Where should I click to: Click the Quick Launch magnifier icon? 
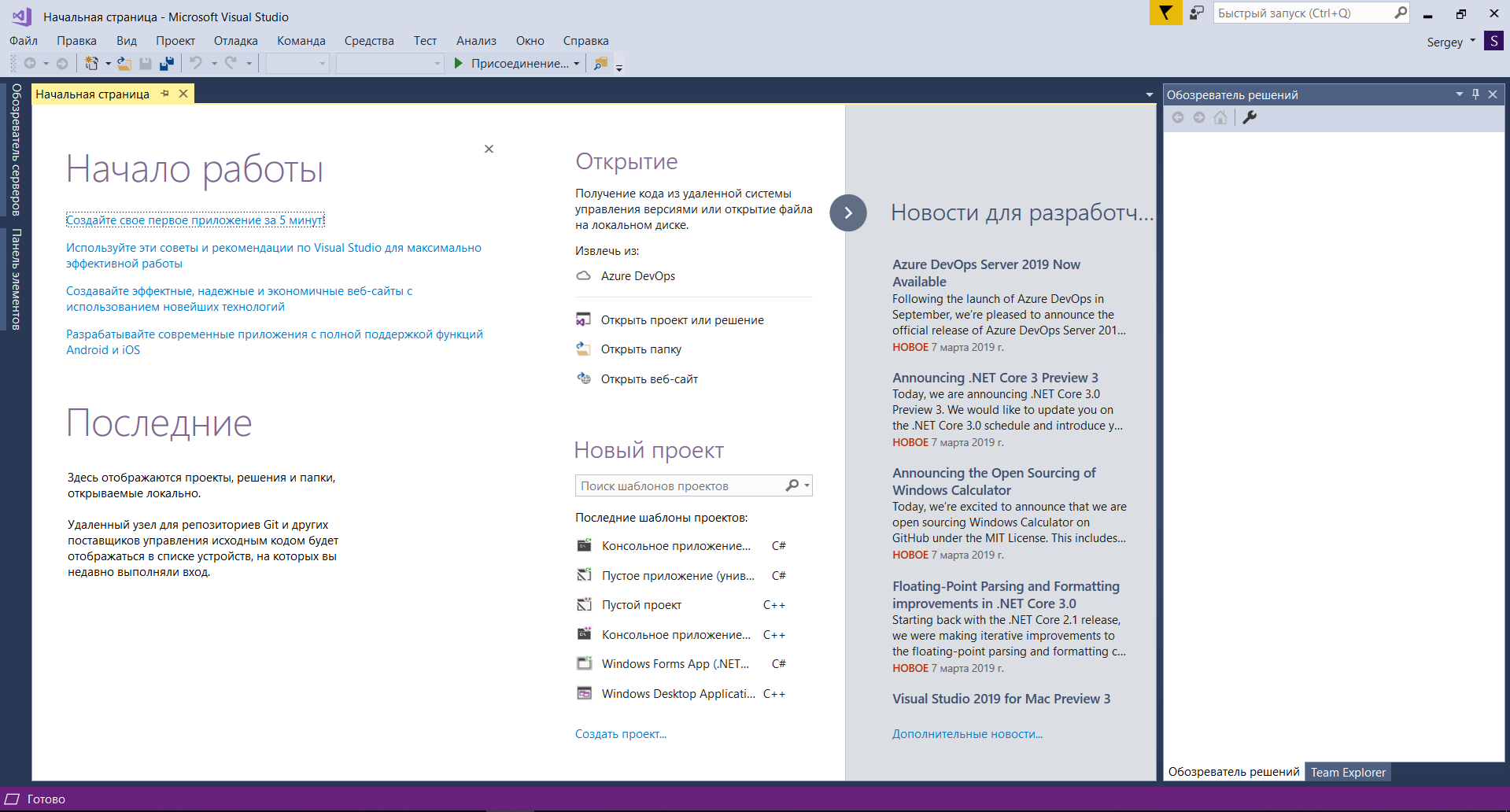(1401, 13)
